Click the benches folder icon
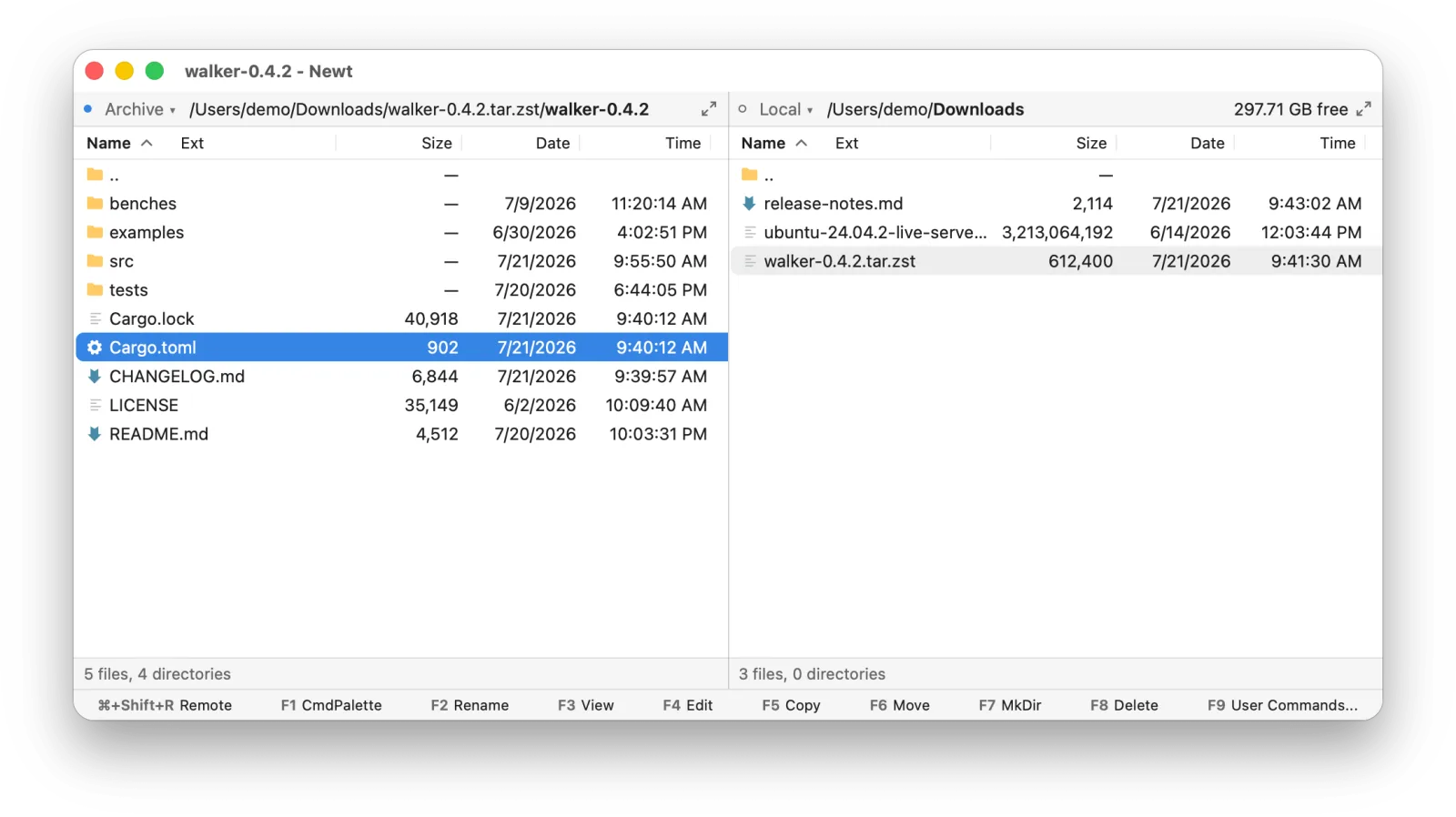The image size is (1456, 817). pyautogui.click(x=95, y=203)
